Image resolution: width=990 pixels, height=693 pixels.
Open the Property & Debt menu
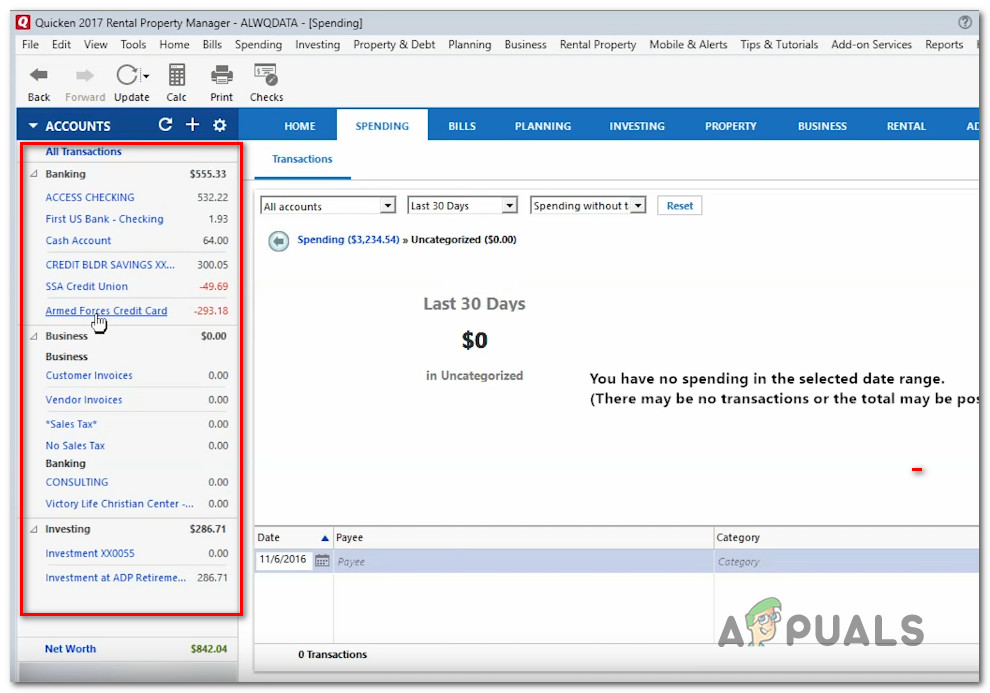tap(394, 44)
